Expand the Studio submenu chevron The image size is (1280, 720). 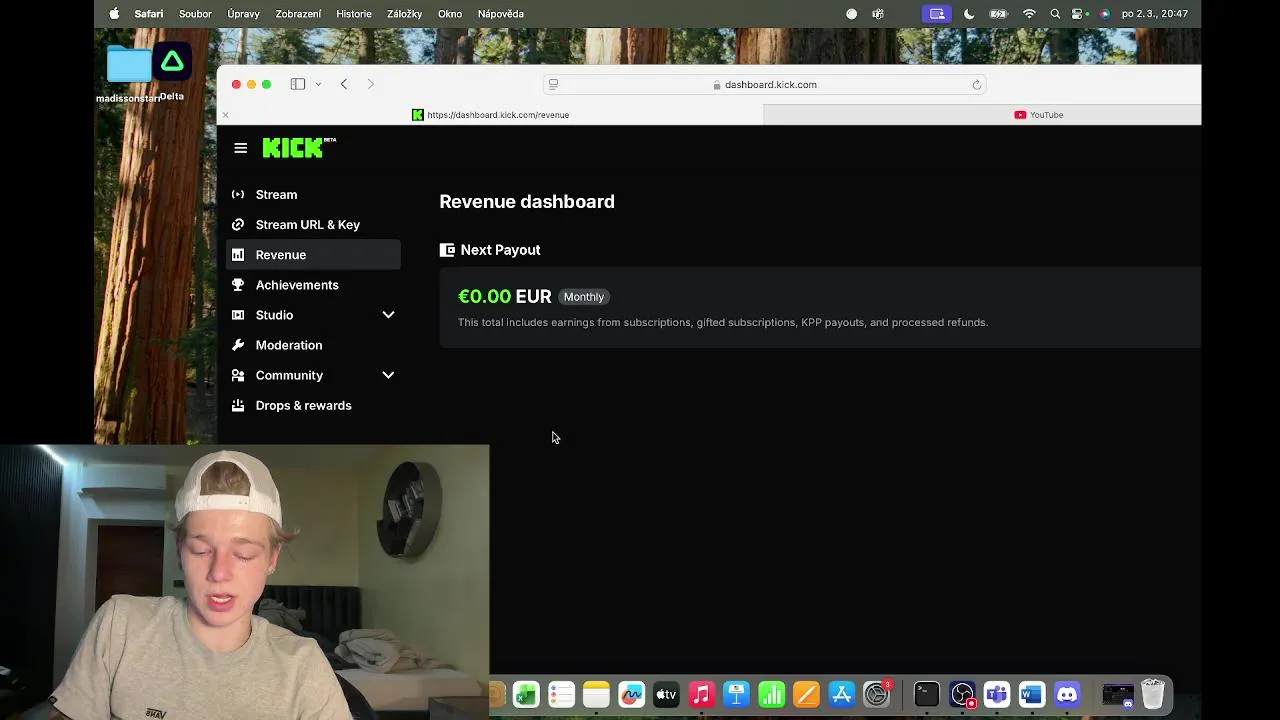[388, 315]
